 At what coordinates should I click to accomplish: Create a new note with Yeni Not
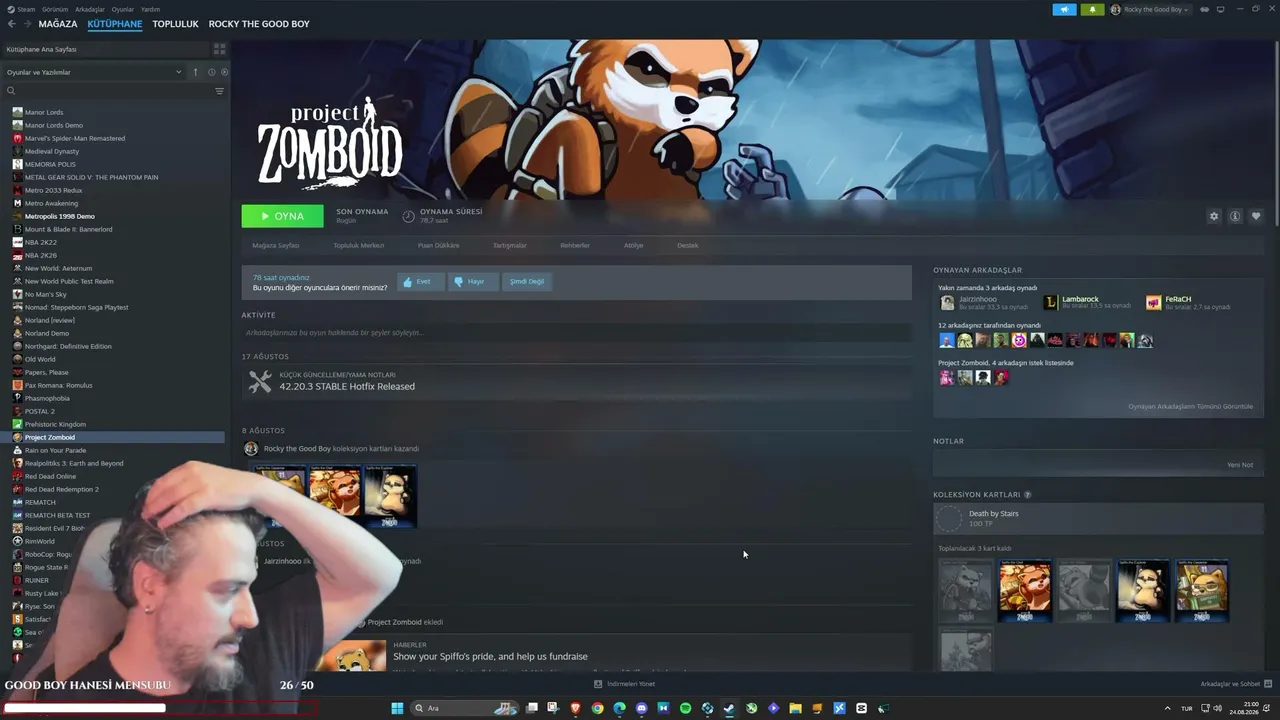(x=1240, y=465)
